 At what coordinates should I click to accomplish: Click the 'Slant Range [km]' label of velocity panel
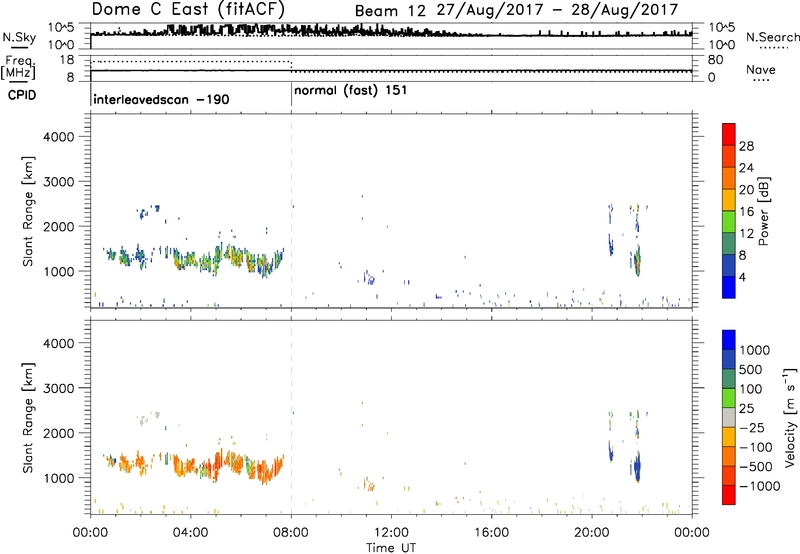click(28, 418)
